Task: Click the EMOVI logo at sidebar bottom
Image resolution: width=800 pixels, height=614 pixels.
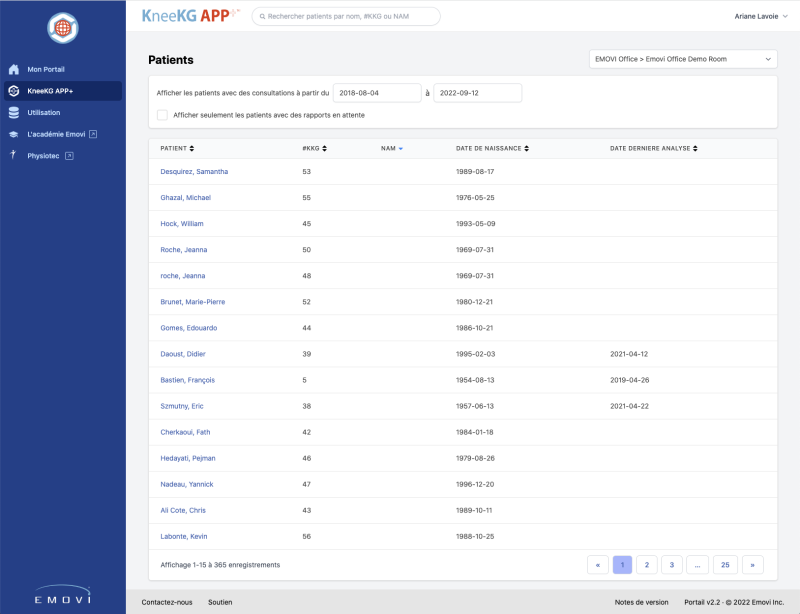Action: (x=63, y=595)
